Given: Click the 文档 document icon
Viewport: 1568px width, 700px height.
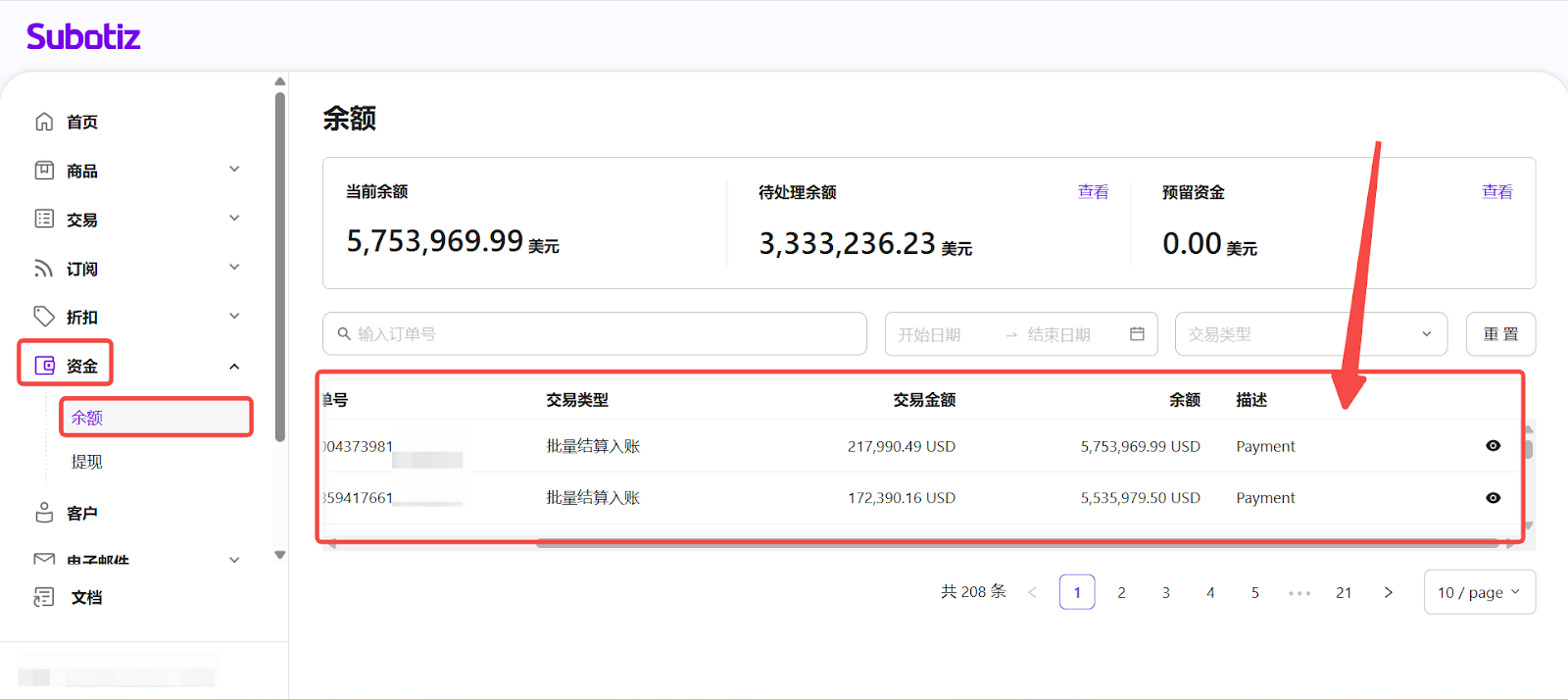Looking at the screenshot, I should 44,597.
